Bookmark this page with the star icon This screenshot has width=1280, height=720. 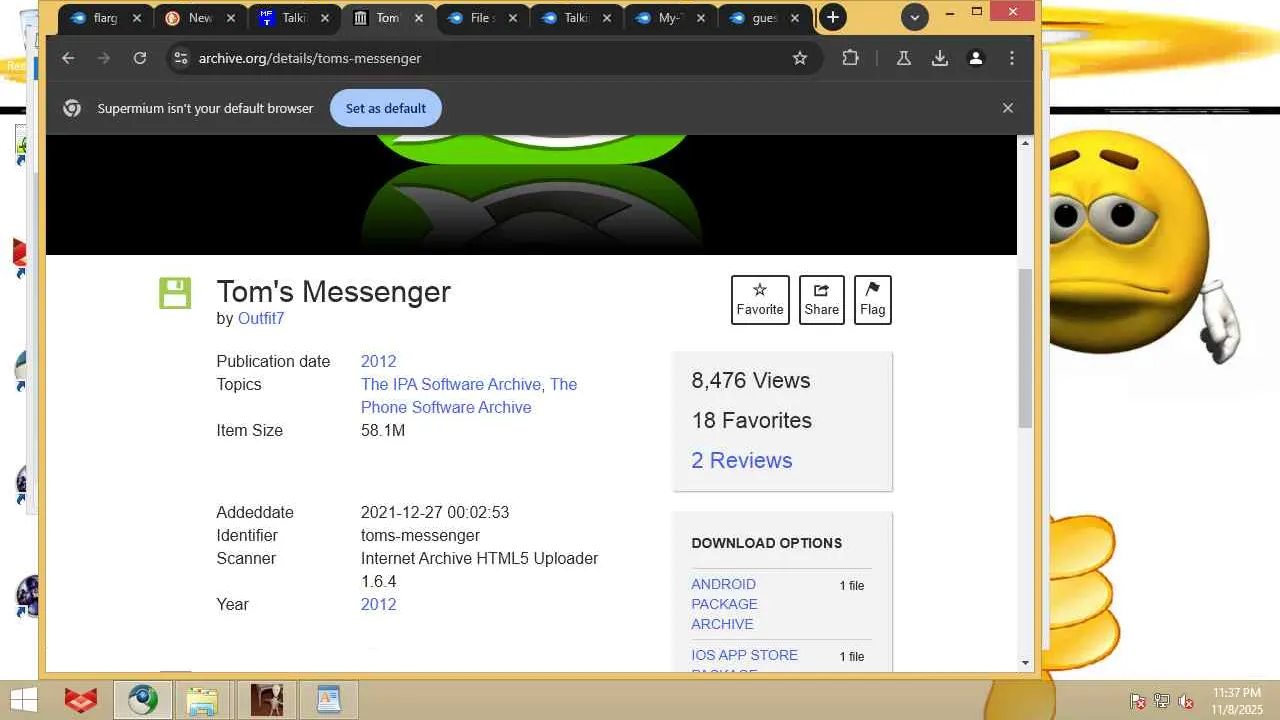point(800,58)
